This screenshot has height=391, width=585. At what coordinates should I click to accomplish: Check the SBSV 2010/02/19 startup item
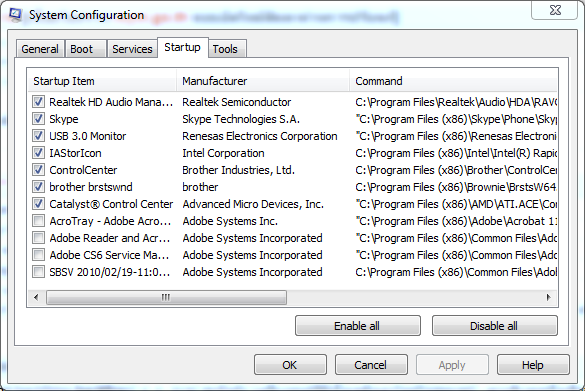(x=38, y=272)
